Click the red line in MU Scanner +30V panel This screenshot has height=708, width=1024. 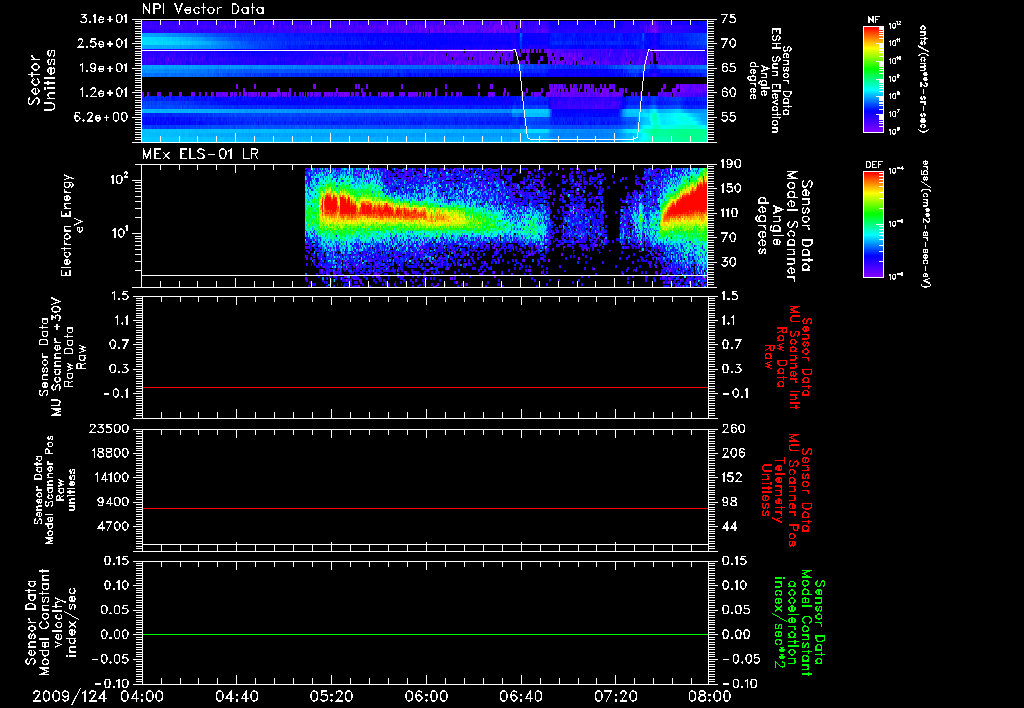click(424, 387)
